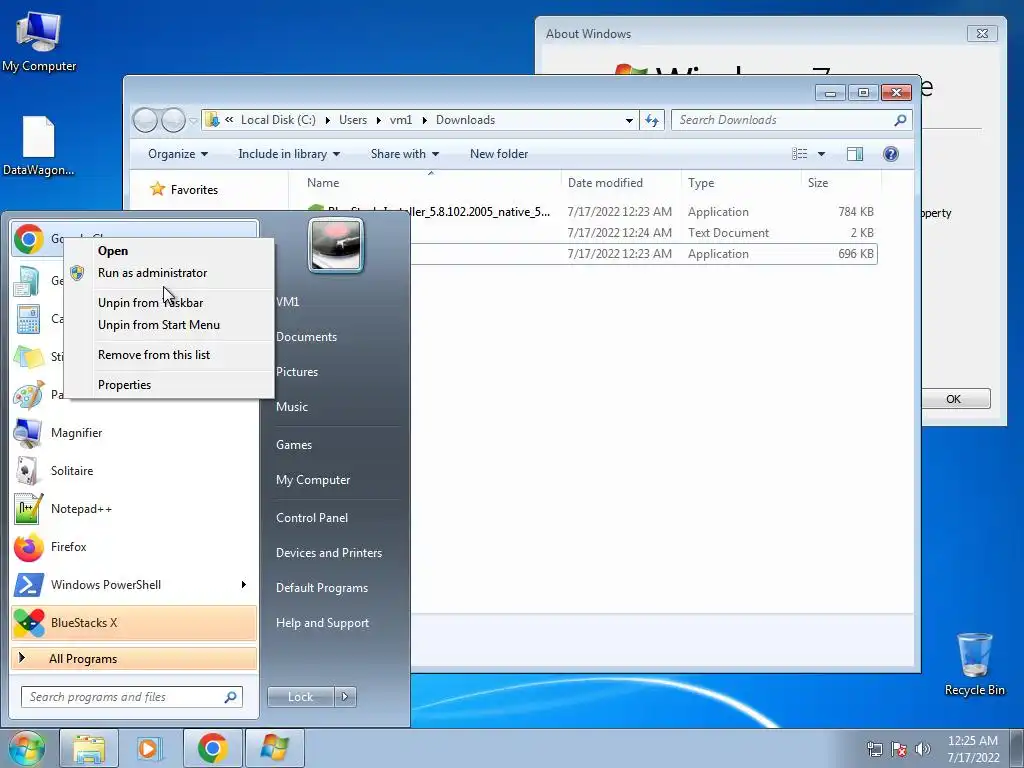Expand All Programs list
The width and height of the screenshot is (1024, 768).
click(x=134, y=659)
